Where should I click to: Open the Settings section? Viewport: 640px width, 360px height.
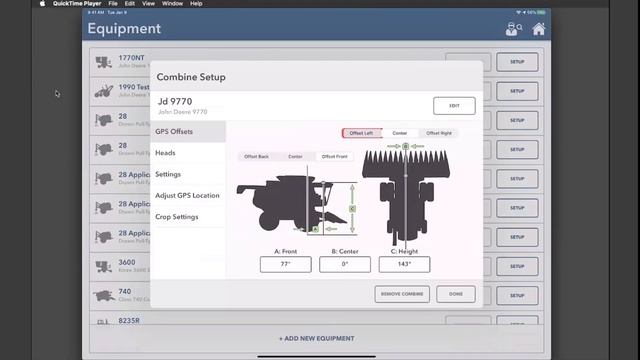(188, 174)
